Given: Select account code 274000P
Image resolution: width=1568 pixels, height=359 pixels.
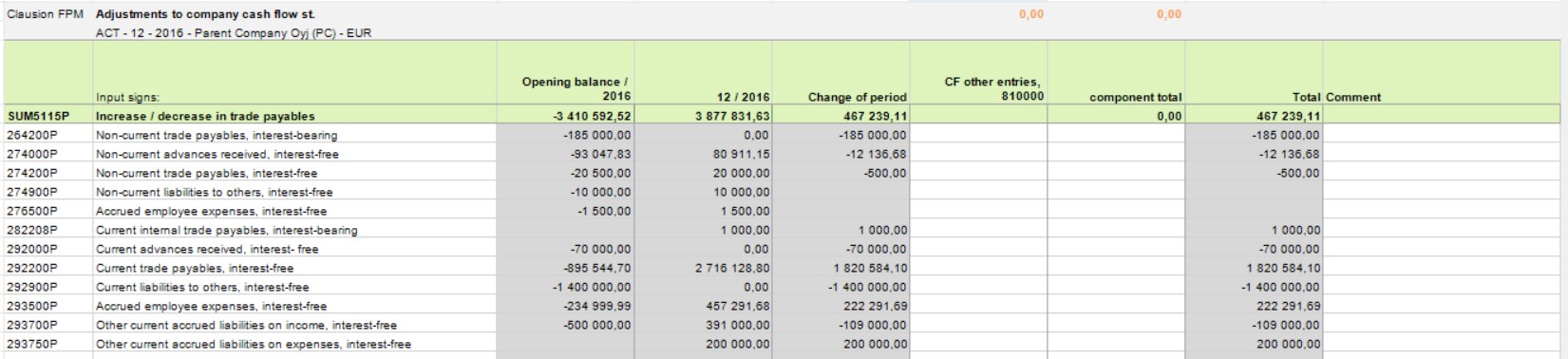Looking at the screenshot, I should [x=32, y=154].
